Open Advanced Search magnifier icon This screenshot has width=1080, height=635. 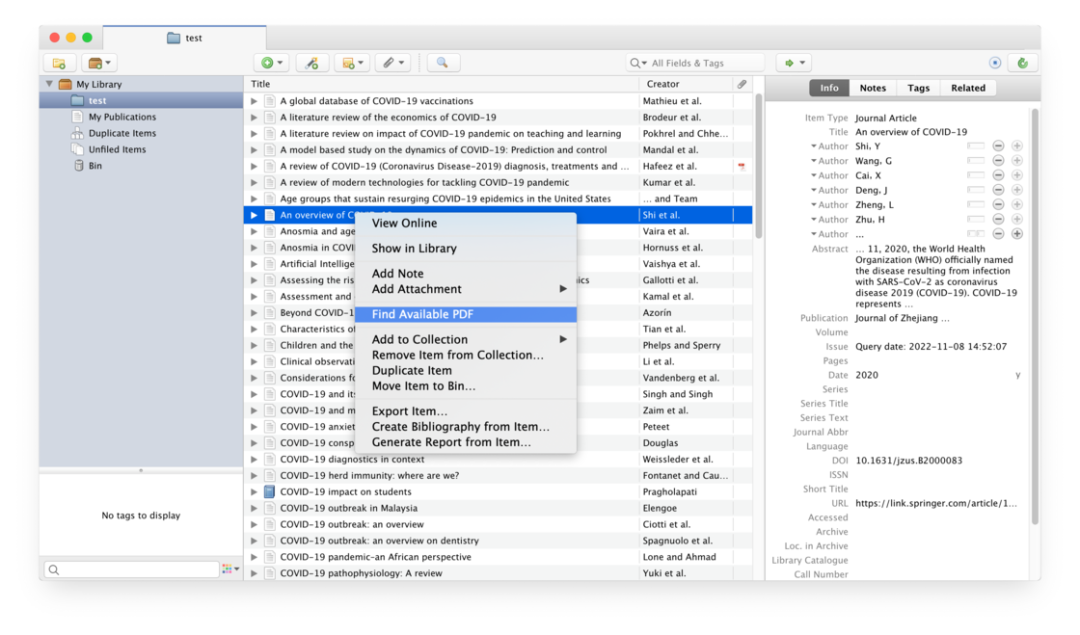[442, 63]
